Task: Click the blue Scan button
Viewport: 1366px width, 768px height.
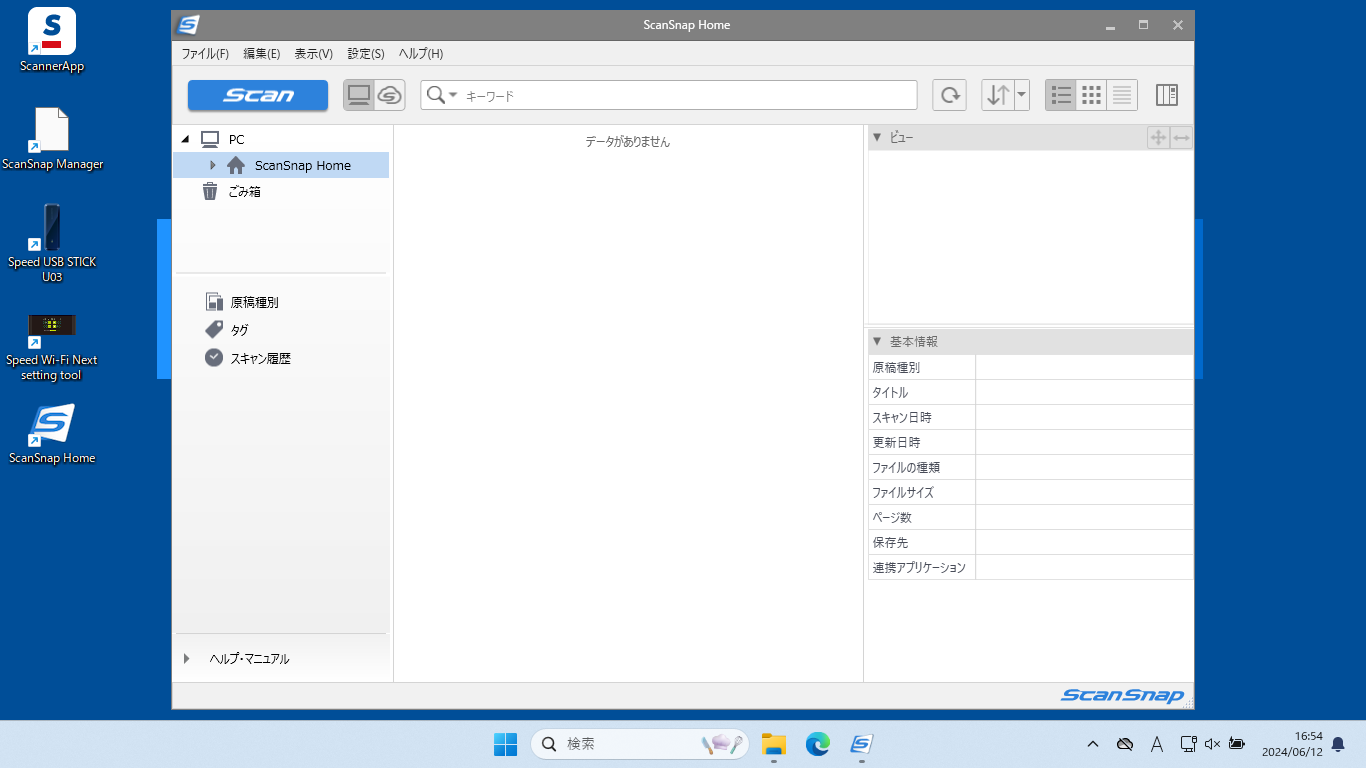Action: click(x=258, y=95)
